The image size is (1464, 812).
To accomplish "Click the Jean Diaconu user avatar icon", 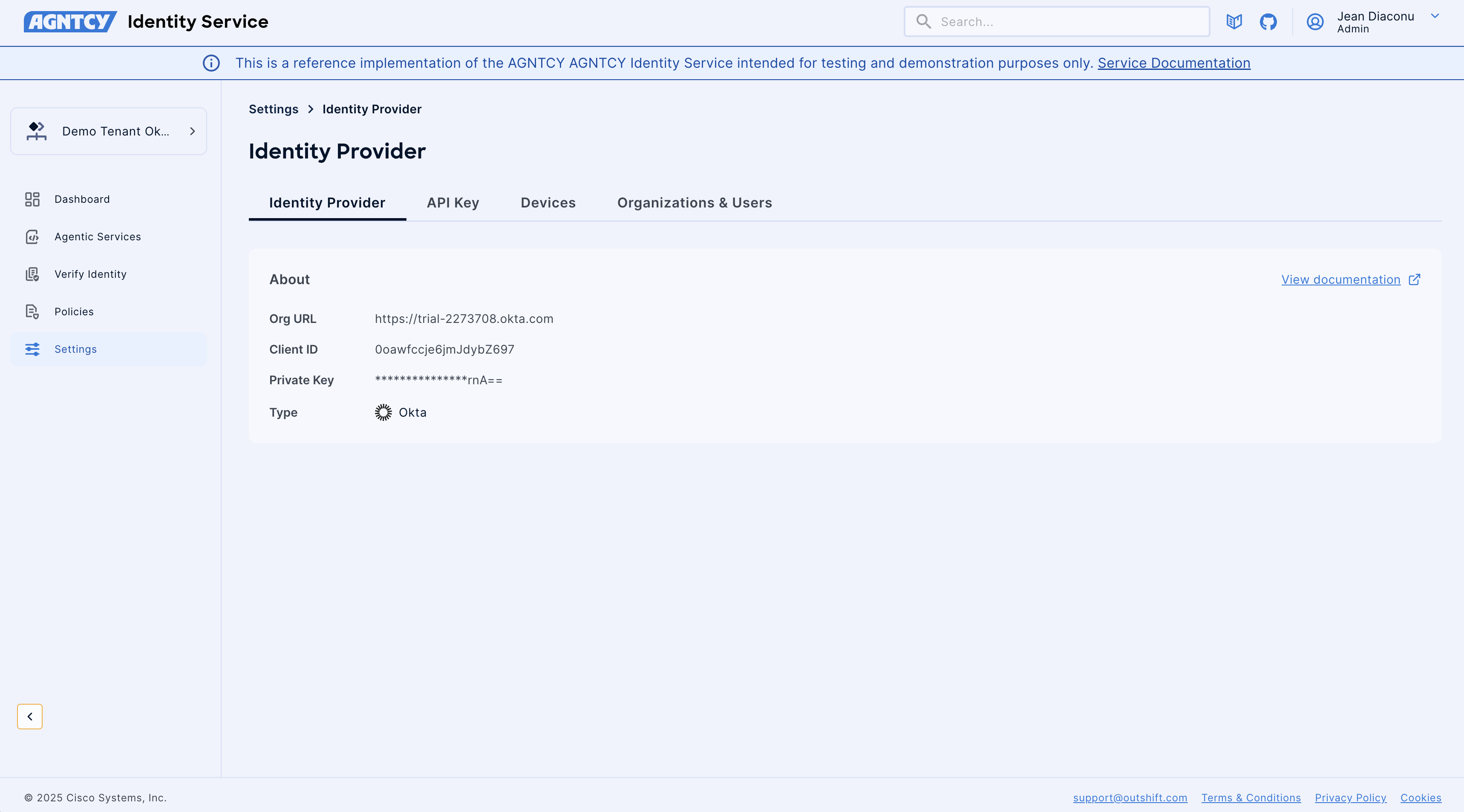I will (1314, 22).
